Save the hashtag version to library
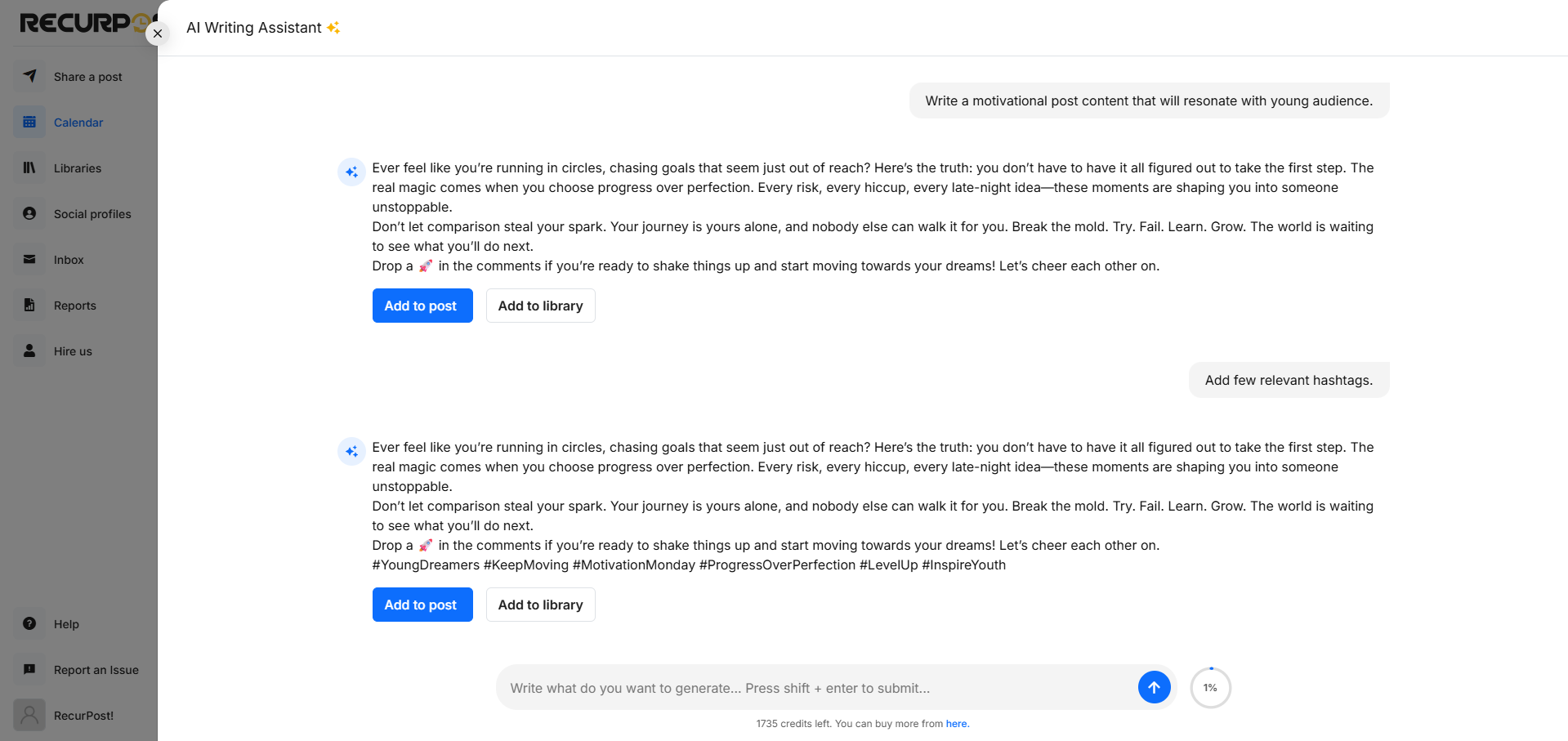 540,605
